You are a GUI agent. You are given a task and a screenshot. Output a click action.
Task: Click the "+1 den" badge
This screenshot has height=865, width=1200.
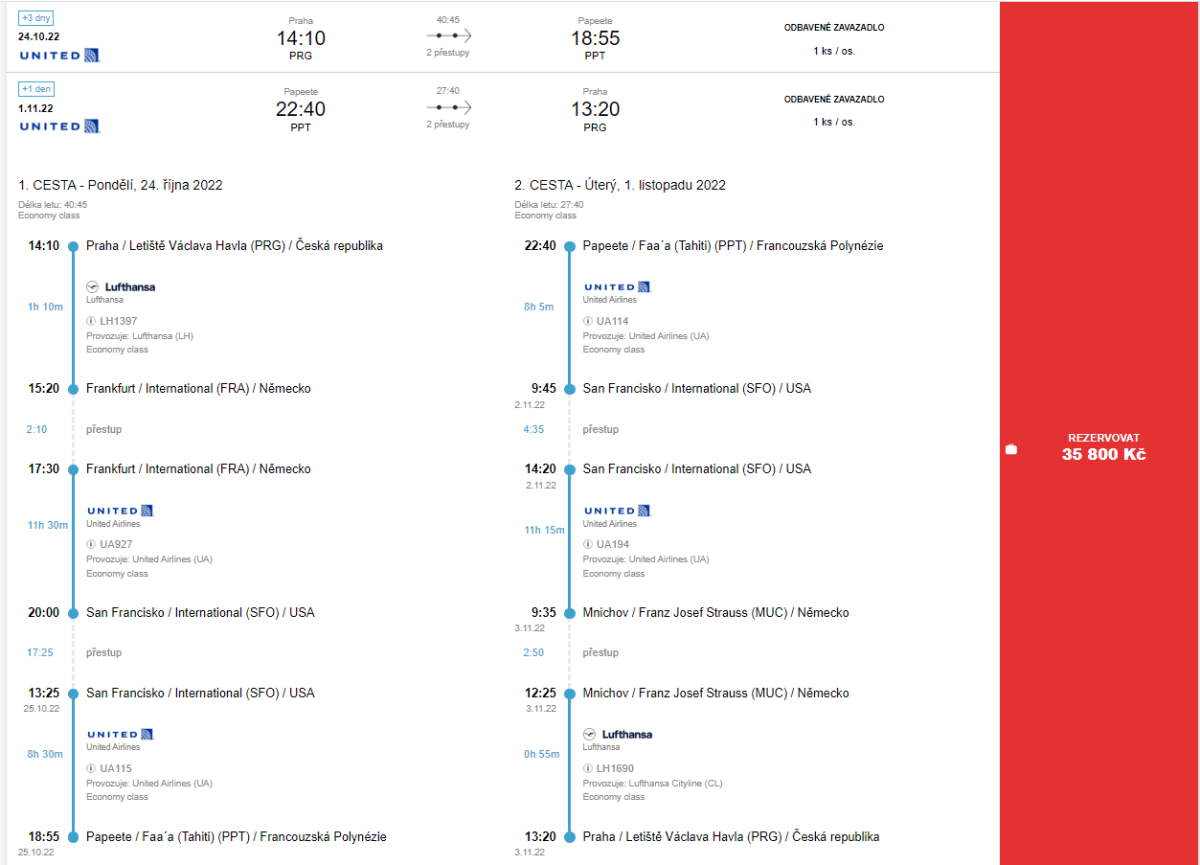pyautogui.click(x=36, y=89)
